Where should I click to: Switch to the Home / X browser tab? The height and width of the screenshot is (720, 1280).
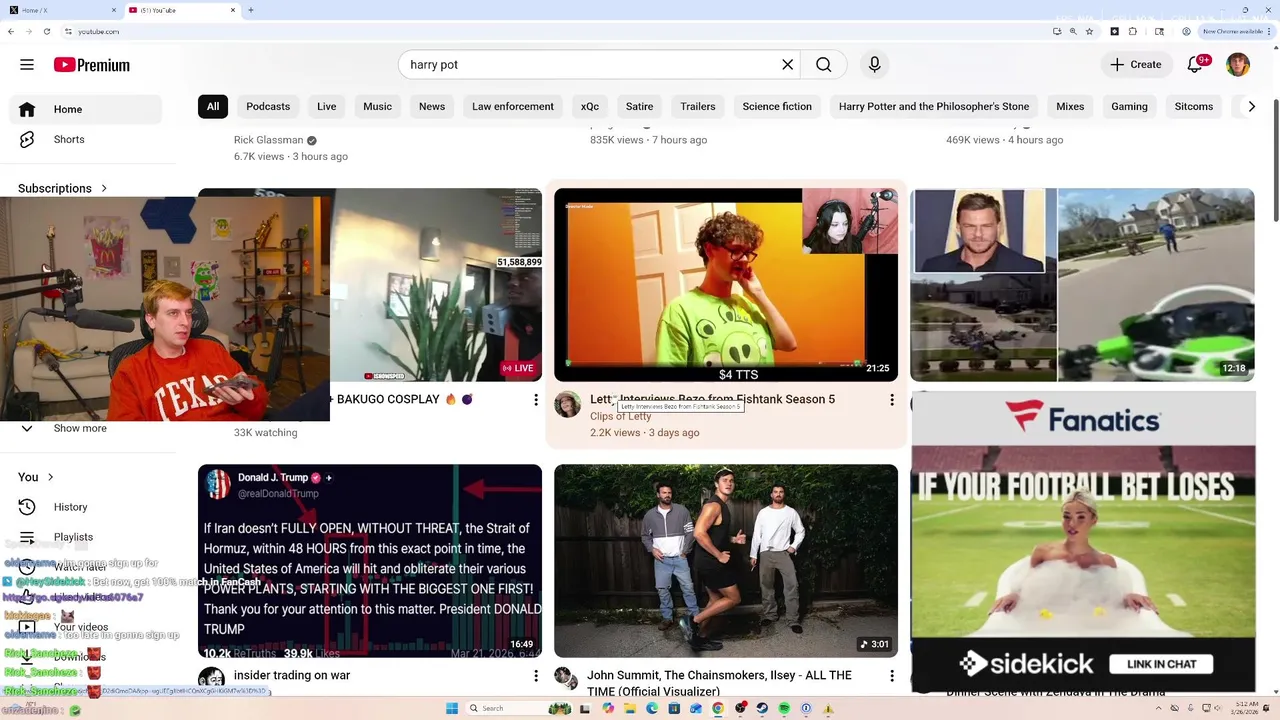(x=60, y=10)
